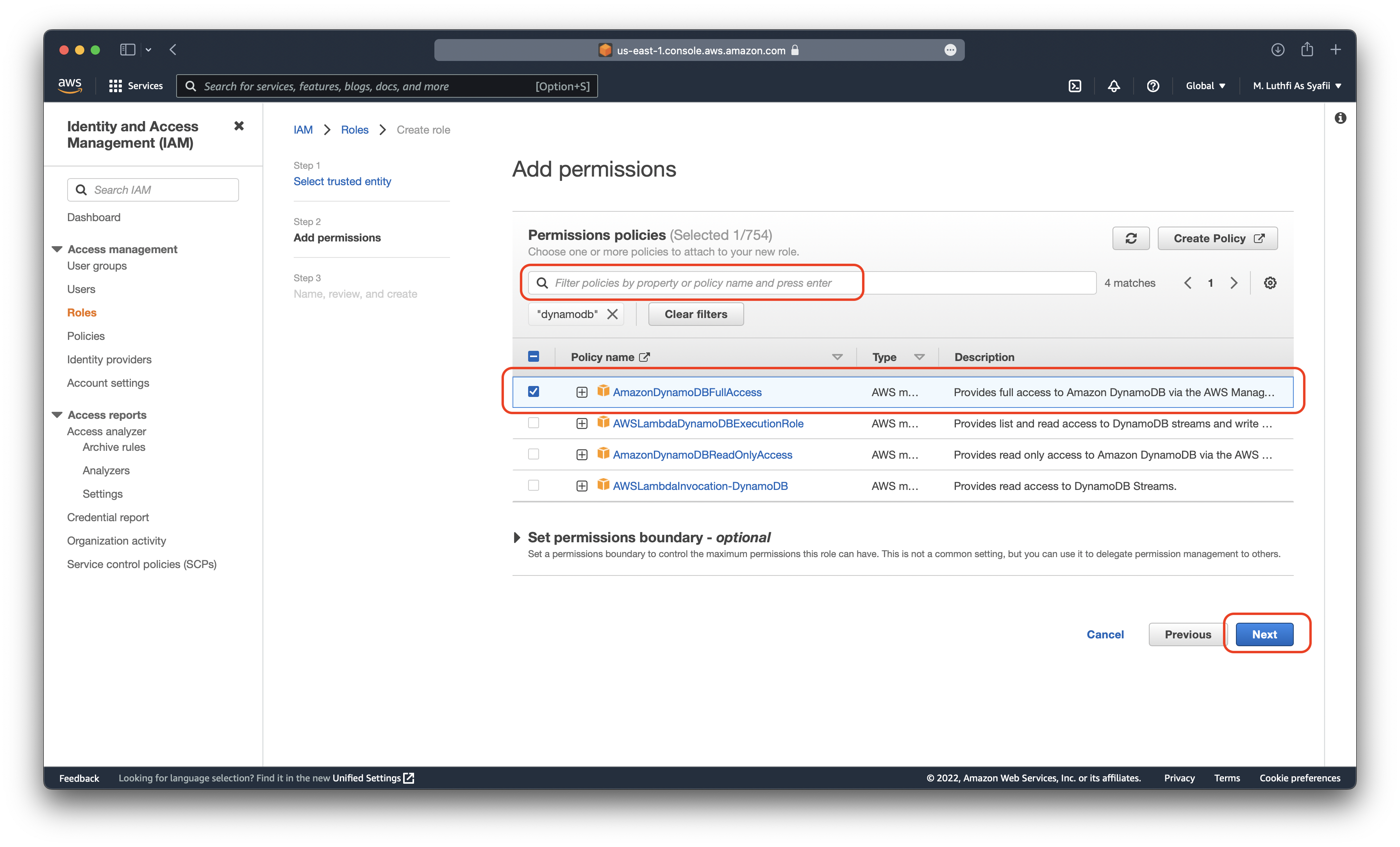Open Select trusted entity step link
The width and height of the screenshot is (1400, 847).
pos(342,181)
